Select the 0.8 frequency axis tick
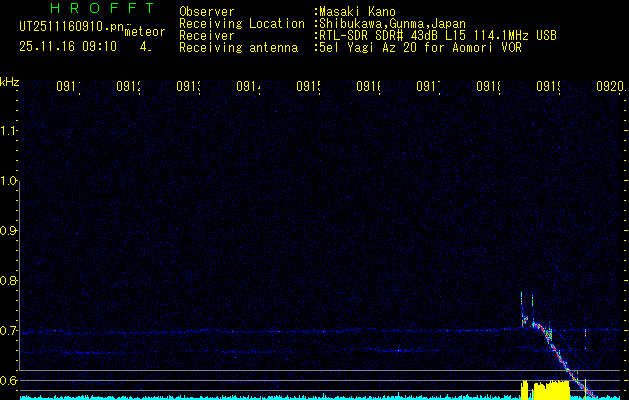Screen dimensions: 629x400 (9, 281)
